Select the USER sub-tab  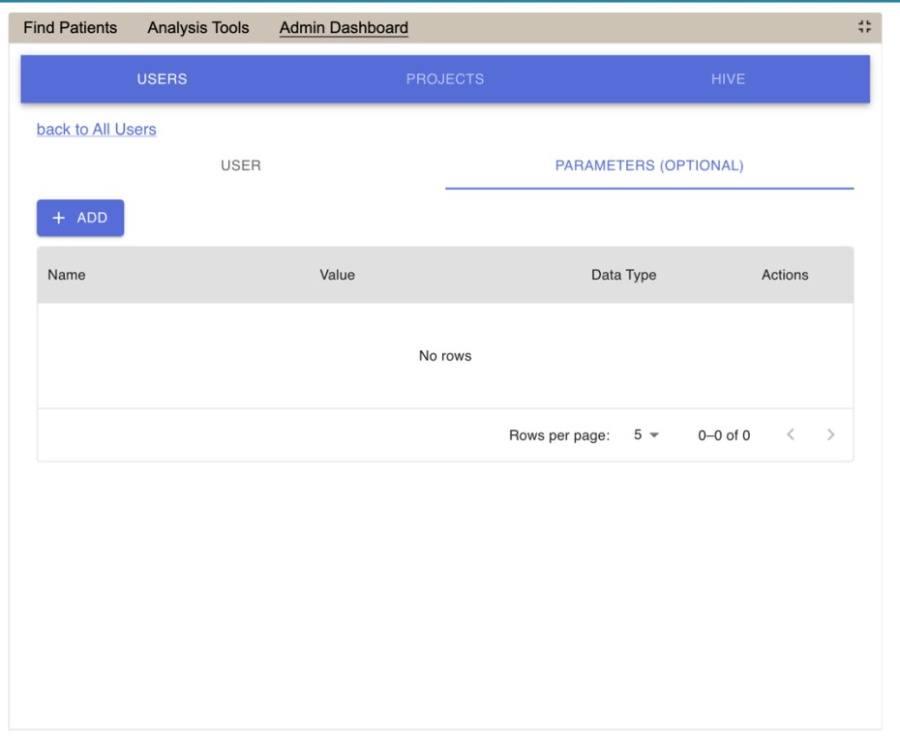point(240,166)
